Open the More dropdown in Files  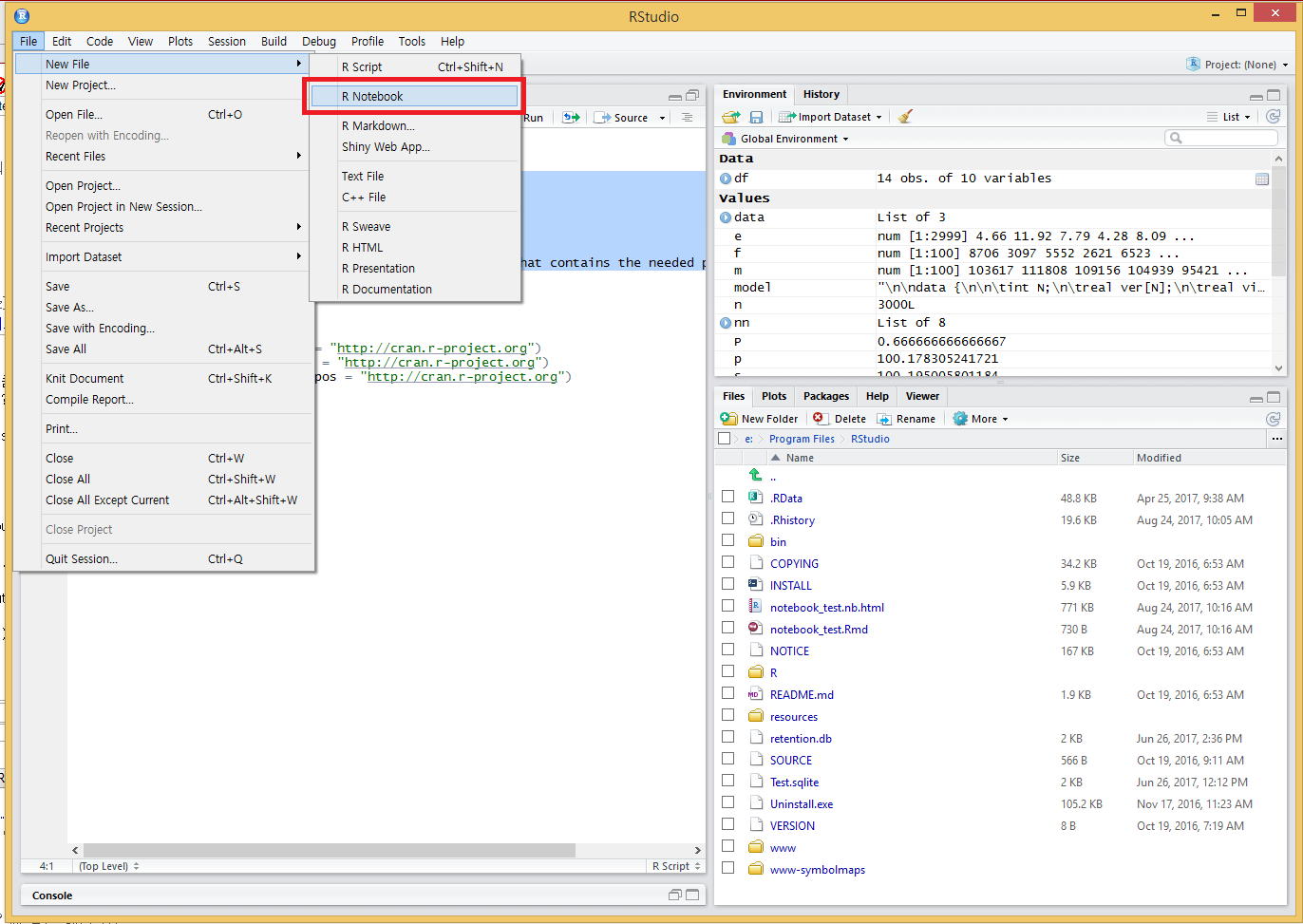(981, 419)
